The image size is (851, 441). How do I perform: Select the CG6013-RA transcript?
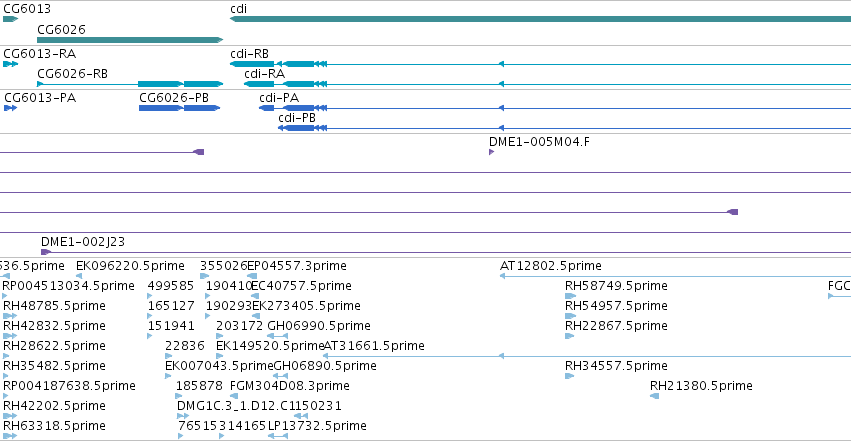point(10,64)
